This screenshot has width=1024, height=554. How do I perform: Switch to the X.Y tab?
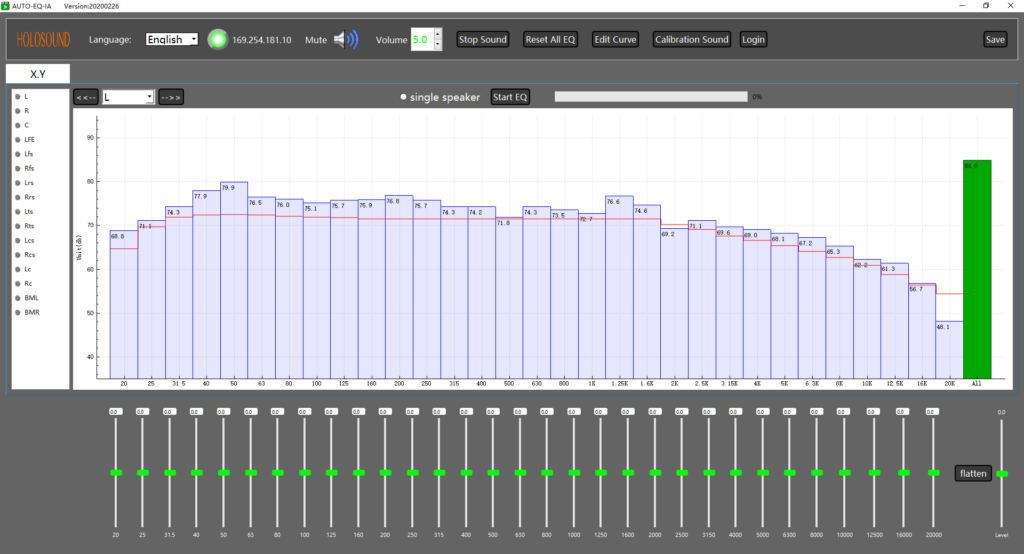pos(38,74)
